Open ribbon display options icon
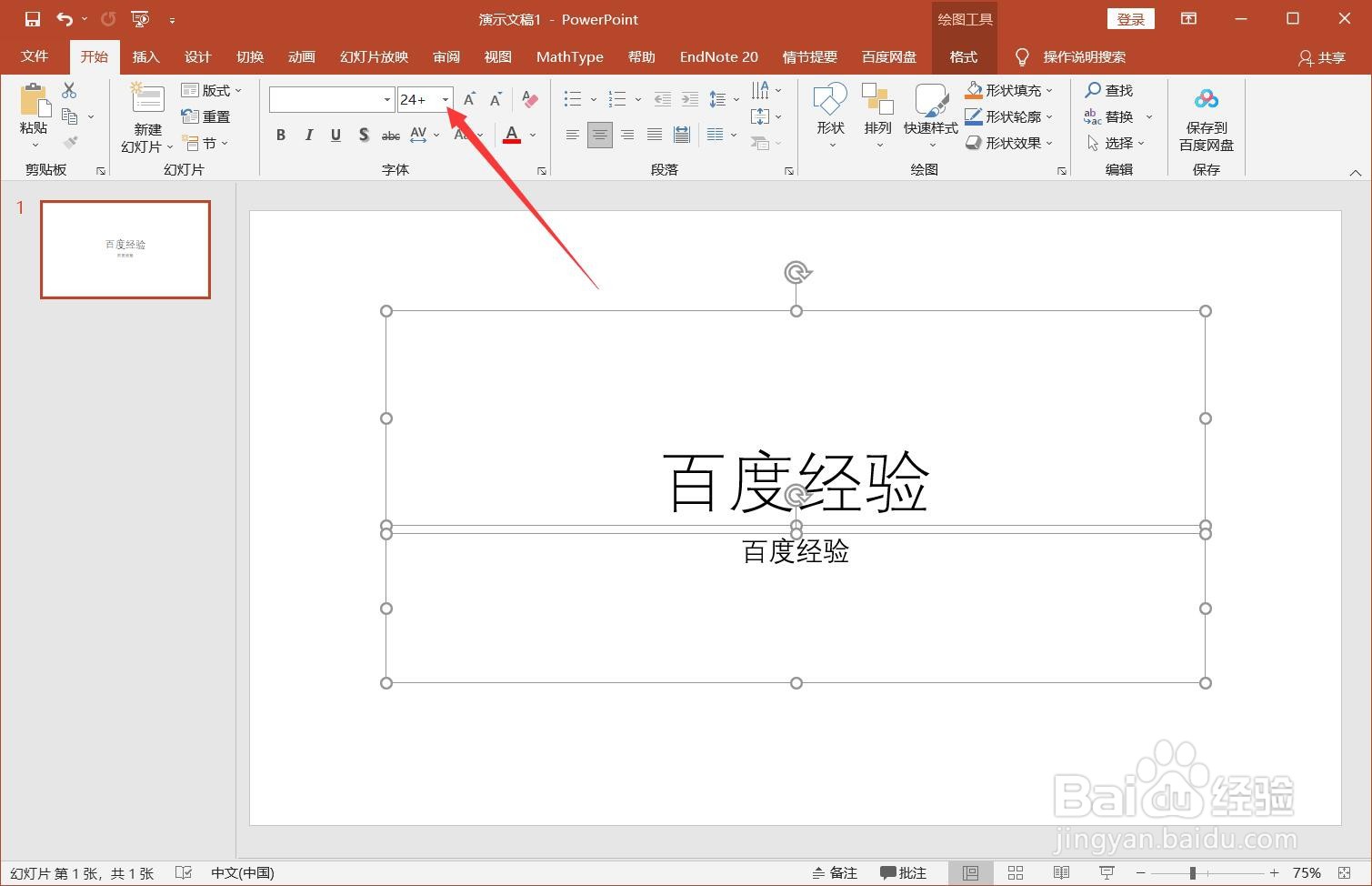The image size is (1372, 886). click(x=1188, y=19)
